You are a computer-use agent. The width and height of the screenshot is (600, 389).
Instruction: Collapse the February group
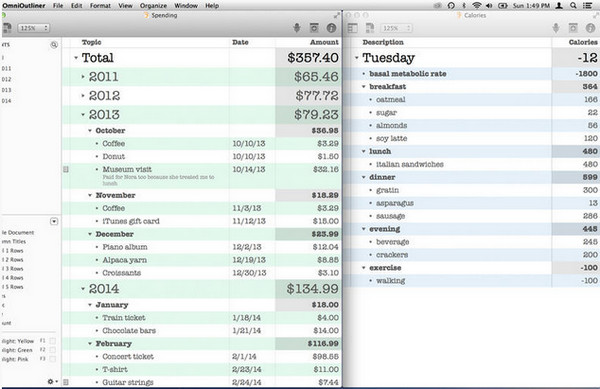pos(90,343)
